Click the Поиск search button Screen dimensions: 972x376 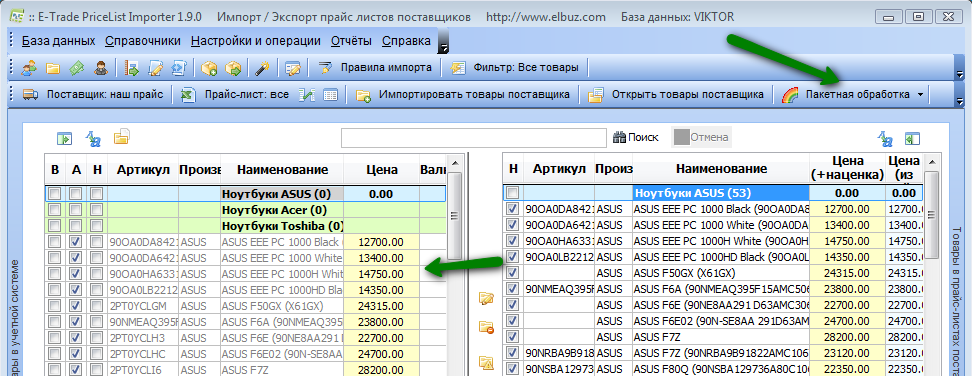(x=635, y=138)
